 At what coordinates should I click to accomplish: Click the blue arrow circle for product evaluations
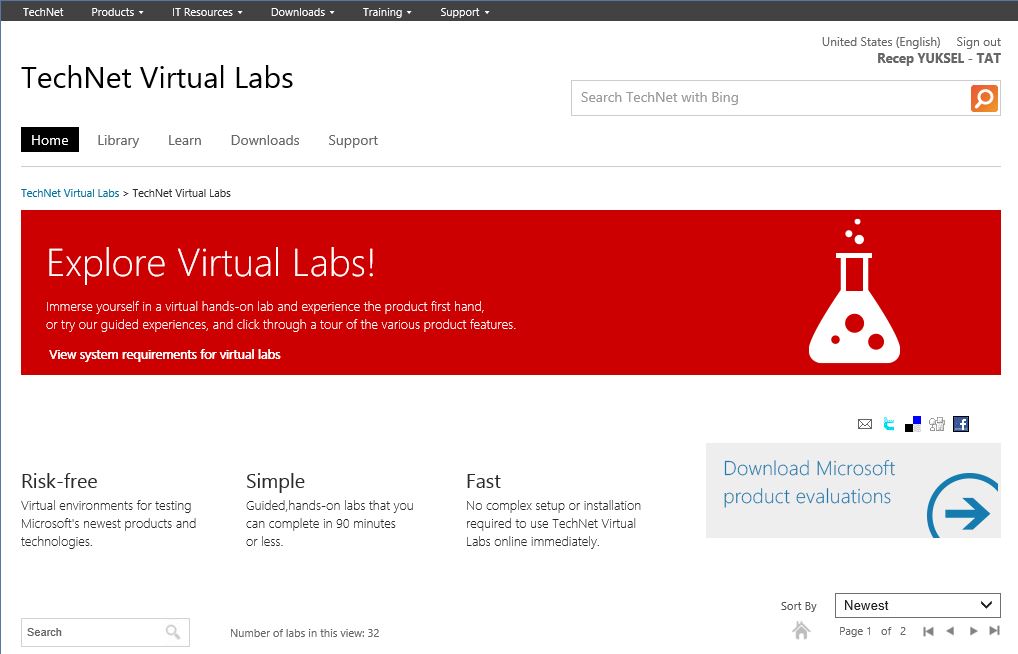[x=963, y=506]
